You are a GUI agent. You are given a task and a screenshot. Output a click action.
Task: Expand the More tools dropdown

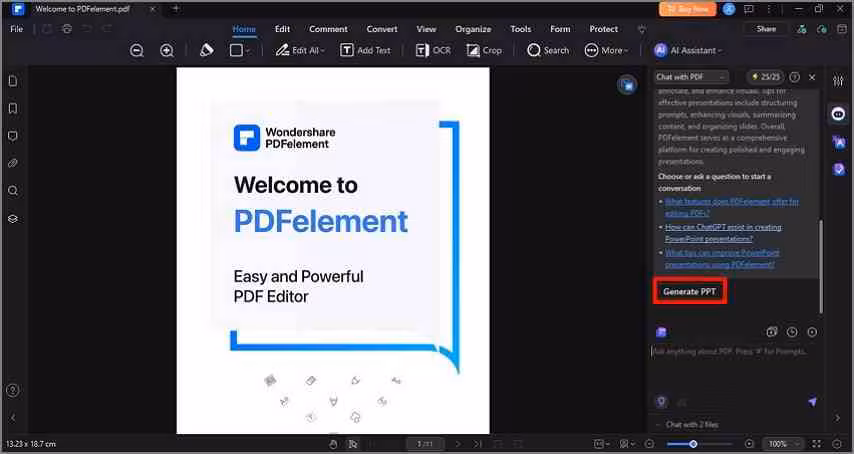tap(606, 50)
